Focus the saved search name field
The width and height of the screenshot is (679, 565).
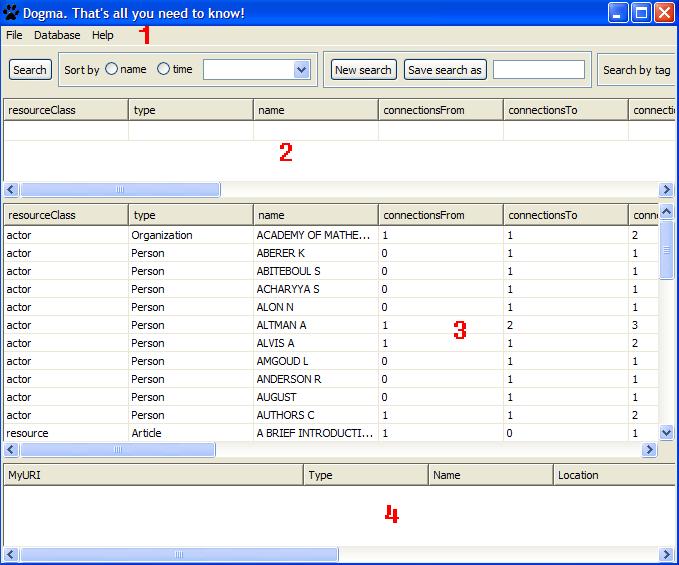(x=539, y=70)
